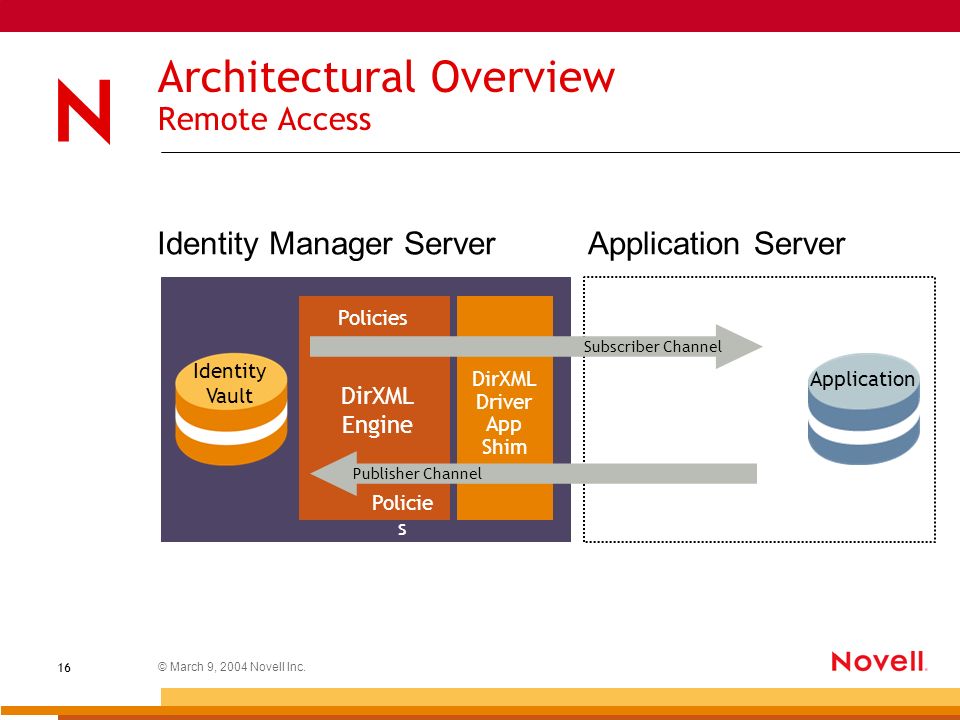
Task: Click the Subscriber Channel arrow
Action: point(536,347)
